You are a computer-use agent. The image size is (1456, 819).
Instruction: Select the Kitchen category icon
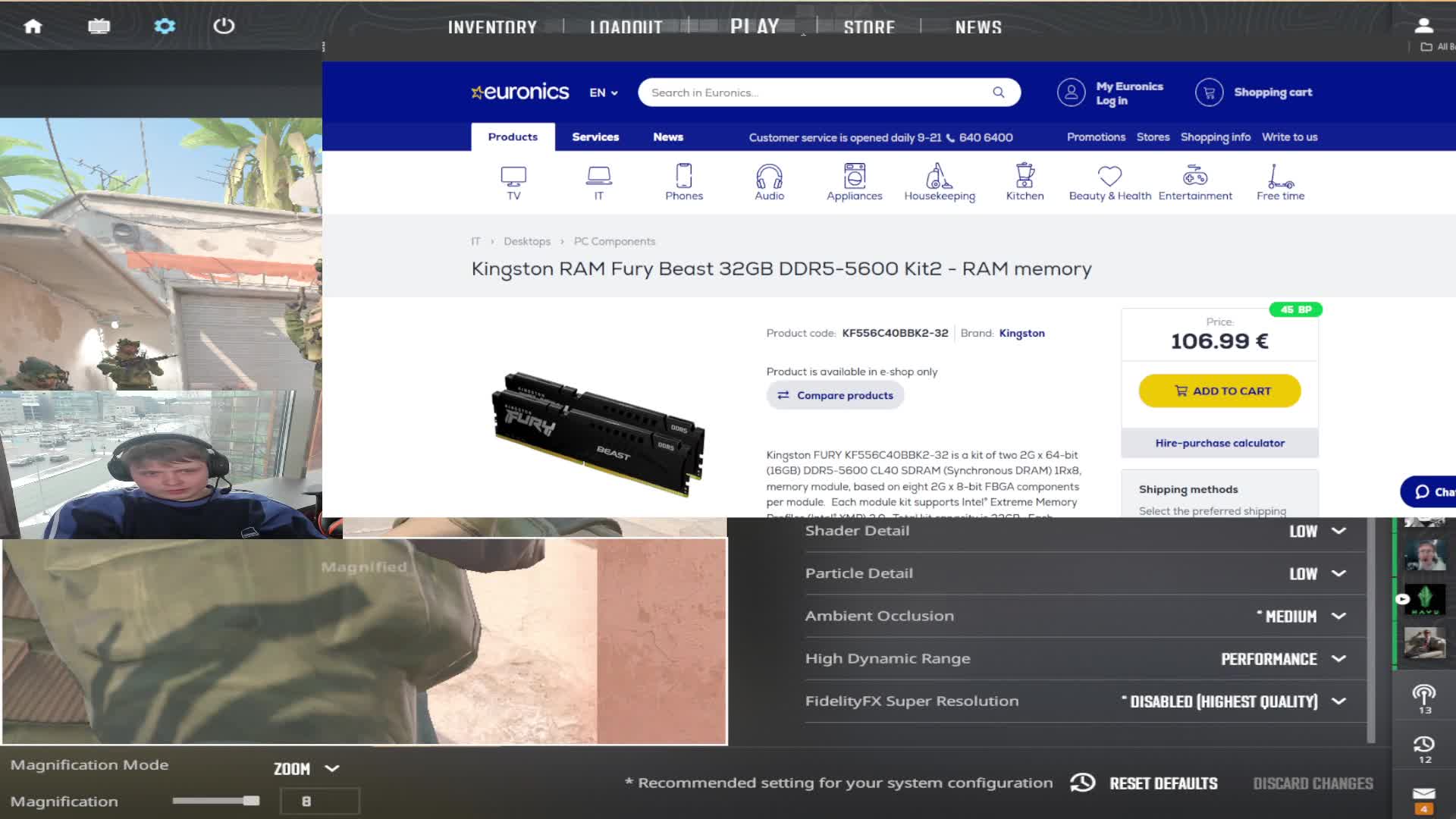click(1025, 175)
